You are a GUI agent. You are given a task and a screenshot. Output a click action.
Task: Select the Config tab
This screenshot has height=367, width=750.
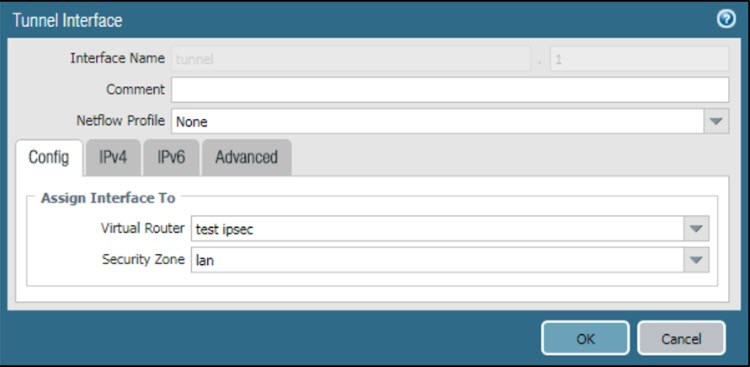pos(49,157)
